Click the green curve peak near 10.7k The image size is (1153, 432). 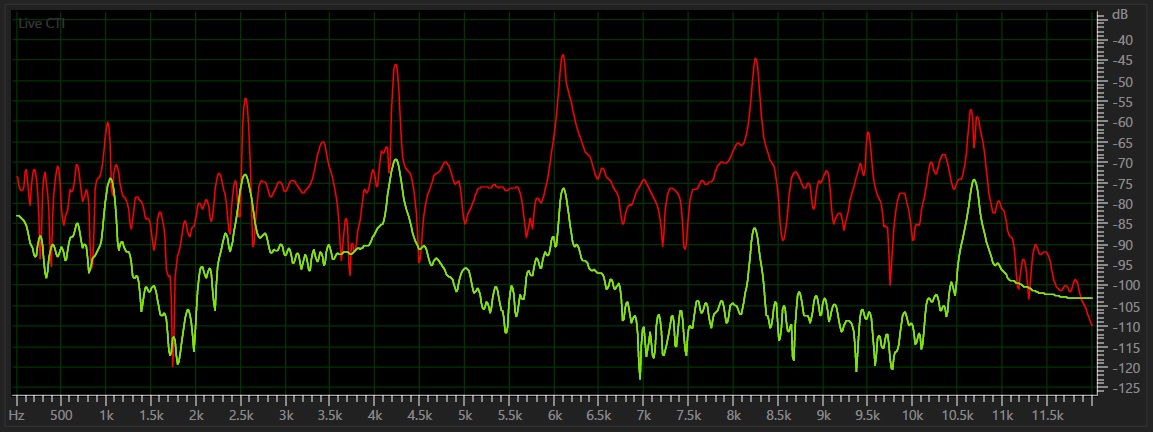[x=973, y=181]
